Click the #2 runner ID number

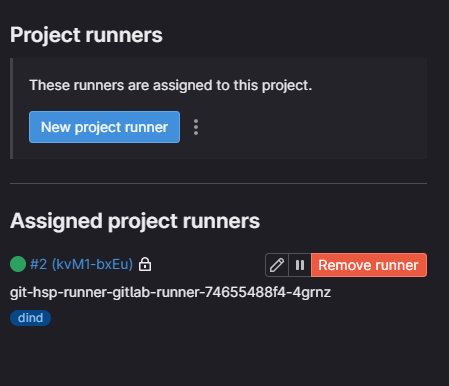pos(38,264)
